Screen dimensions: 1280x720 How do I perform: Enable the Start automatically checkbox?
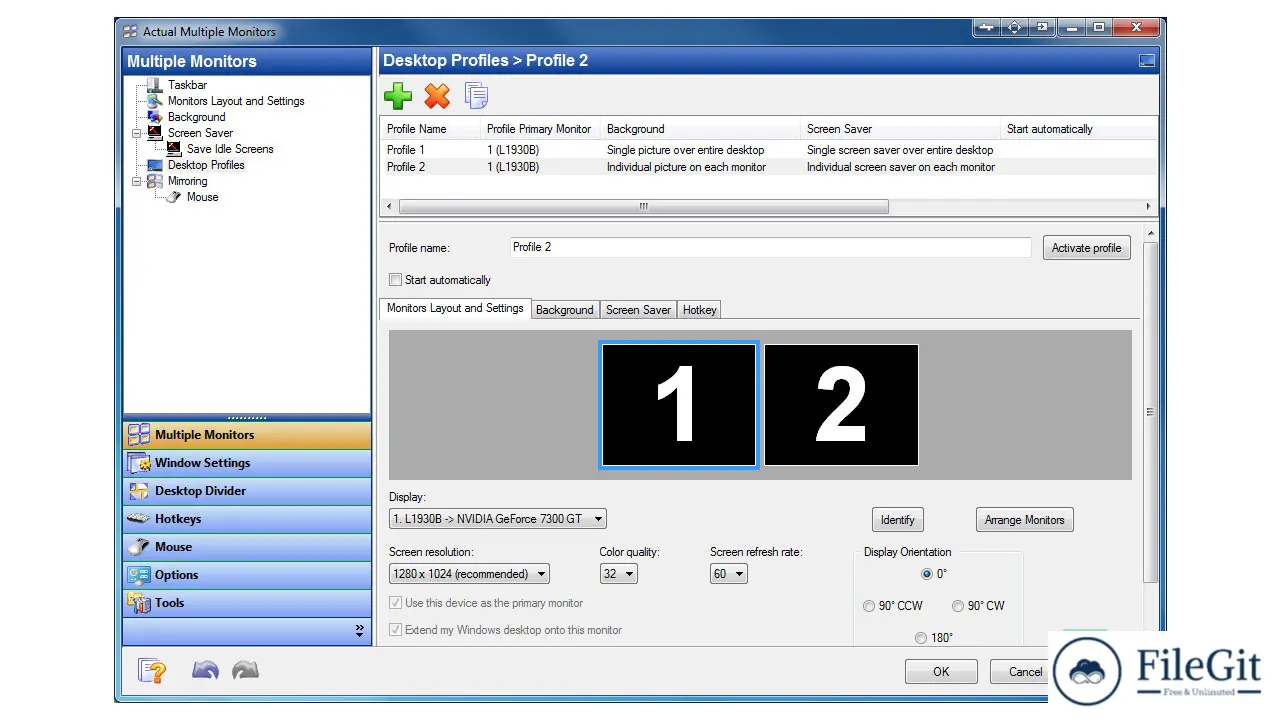(395, 280)
